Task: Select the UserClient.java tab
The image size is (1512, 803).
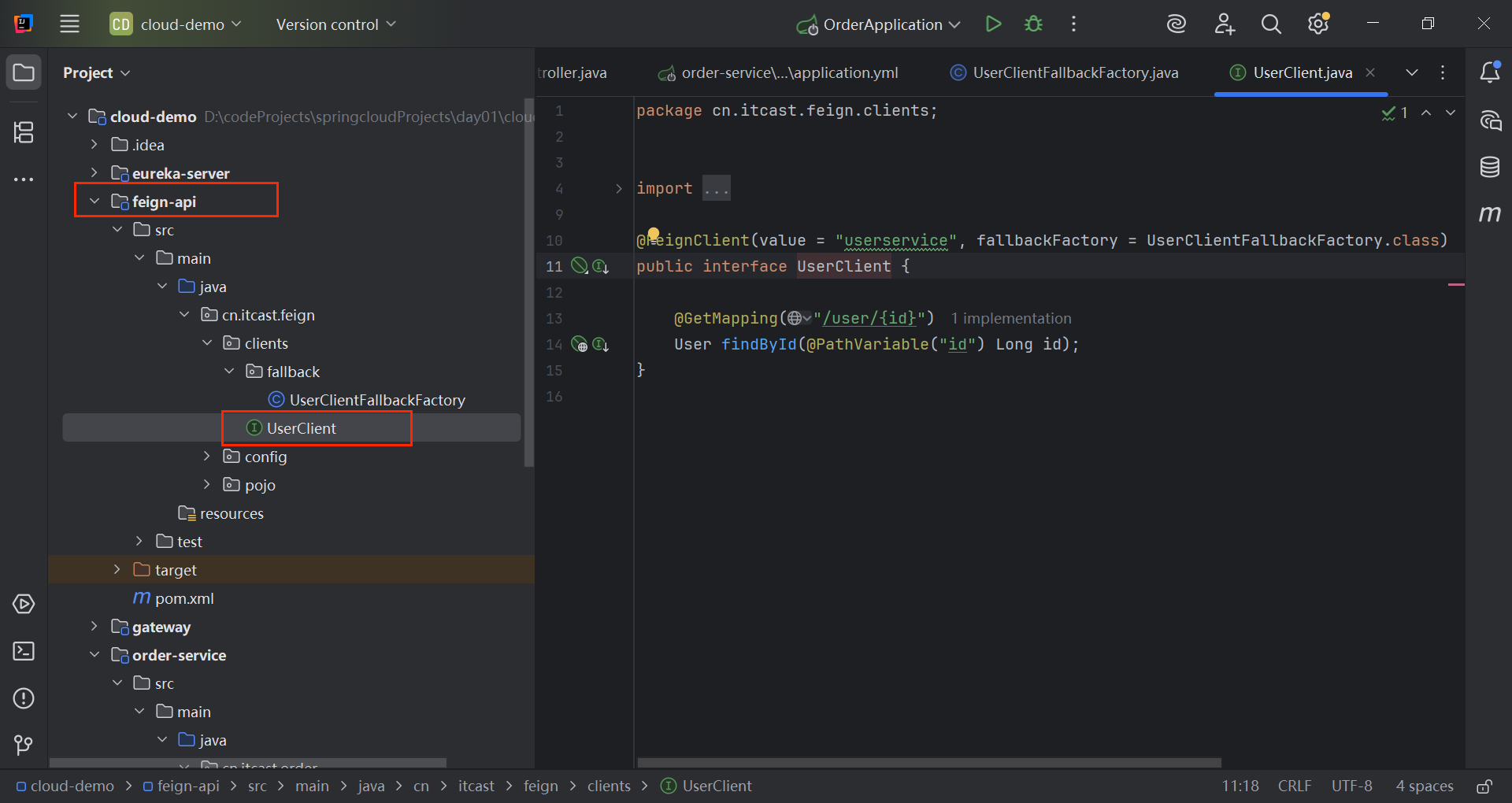Action: point(1293,72)
